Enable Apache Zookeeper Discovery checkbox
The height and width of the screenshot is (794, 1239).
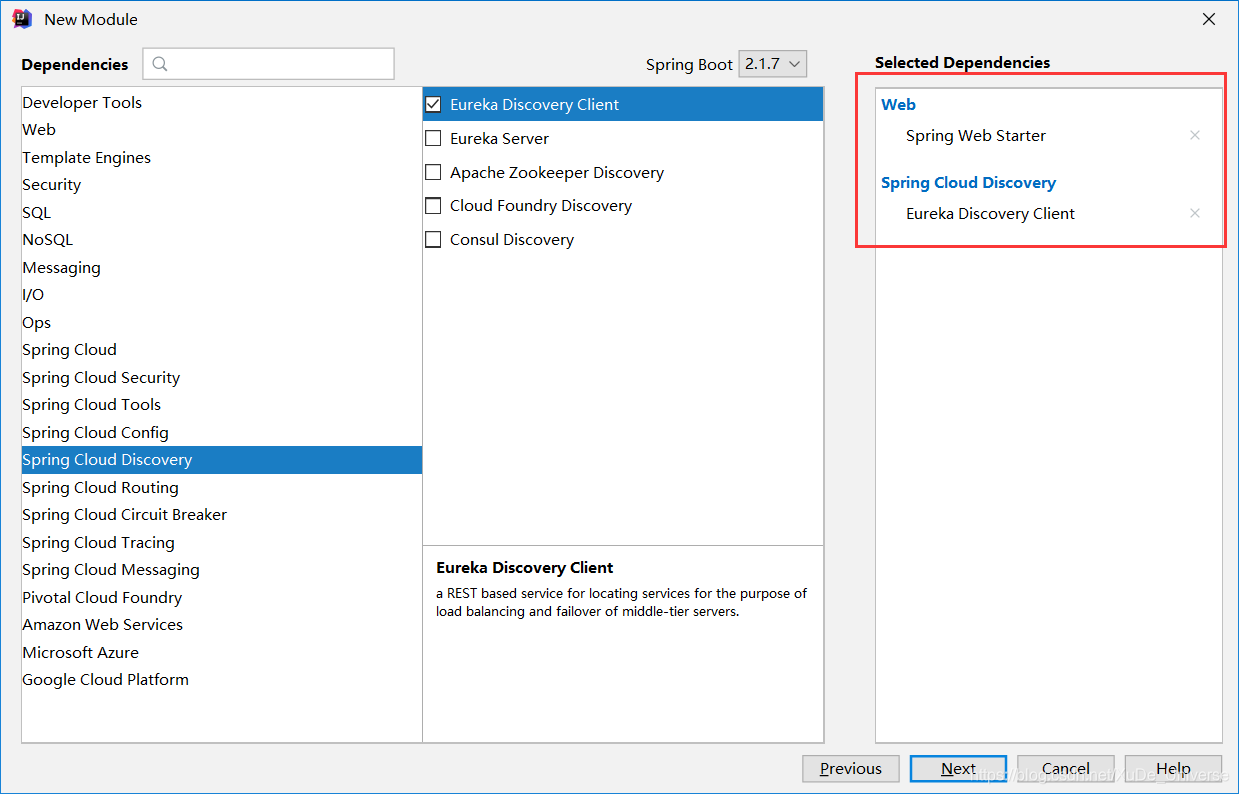click(433, 172)
